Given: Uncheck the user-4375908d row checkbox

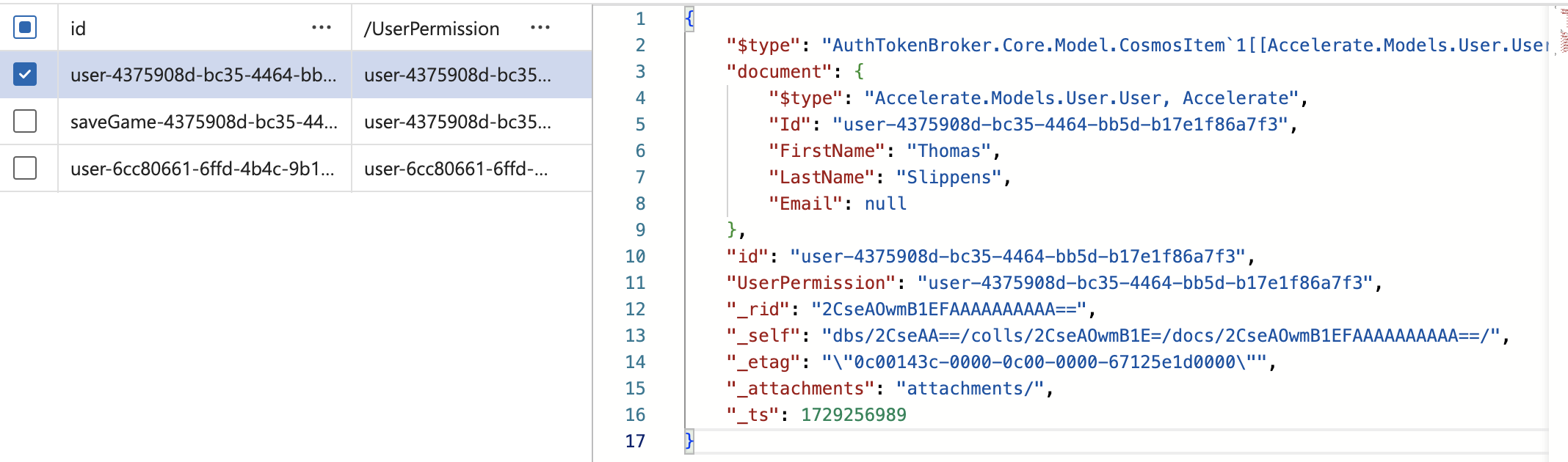Looking at the screenshot, I should [x=25, y=74].
